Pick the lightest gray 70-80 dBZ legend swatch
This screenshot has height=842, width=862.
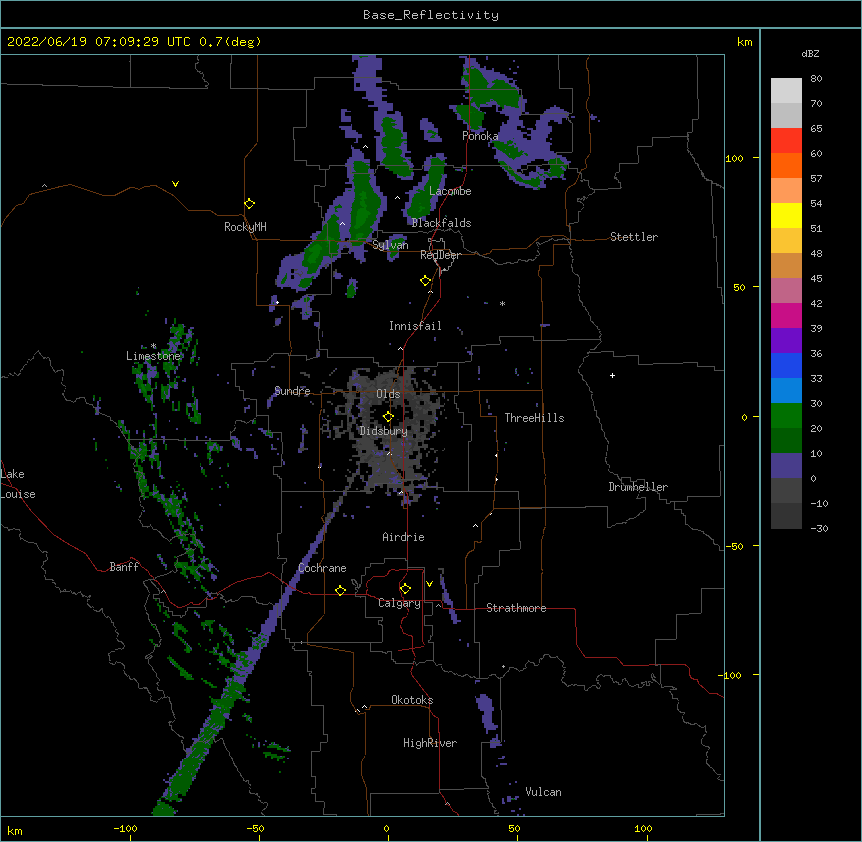pos(786,91)
